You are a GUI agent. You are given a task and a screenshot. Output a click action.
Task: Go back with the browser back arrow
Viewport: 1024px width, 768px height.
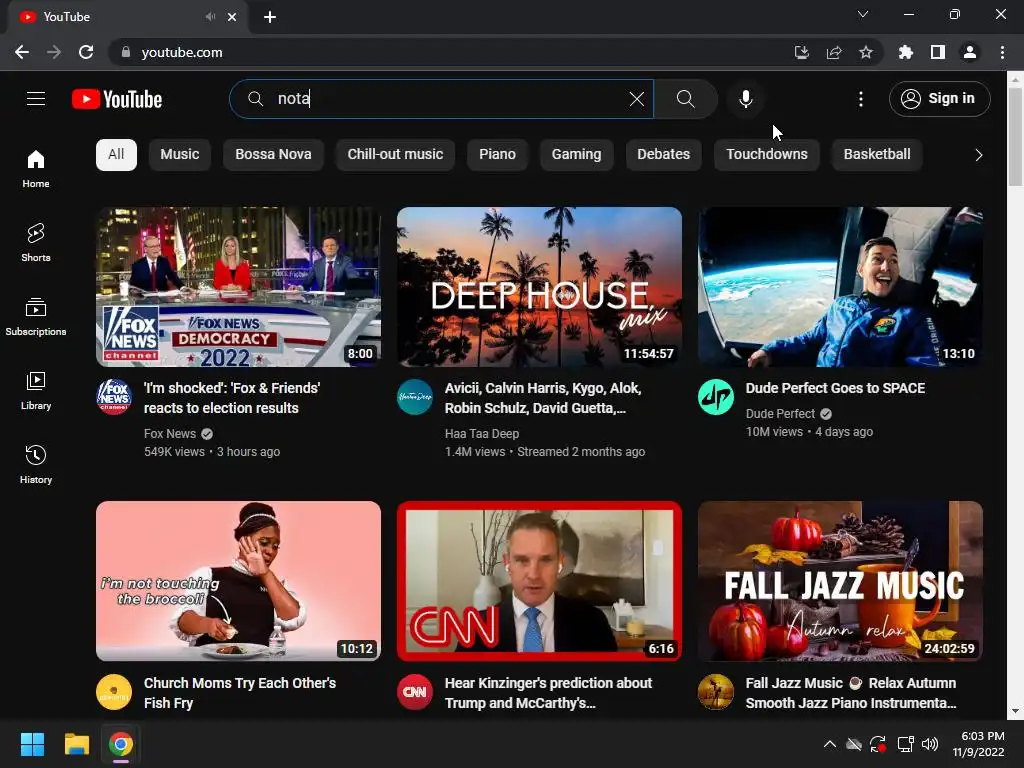[x=22, y=52]
